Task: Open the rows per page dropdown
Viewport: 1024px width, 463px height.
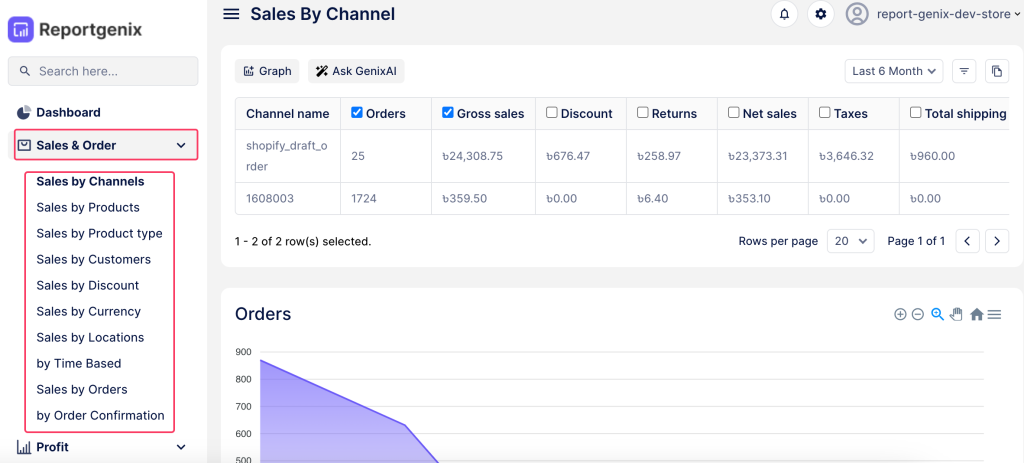Action: pos(850,241)
